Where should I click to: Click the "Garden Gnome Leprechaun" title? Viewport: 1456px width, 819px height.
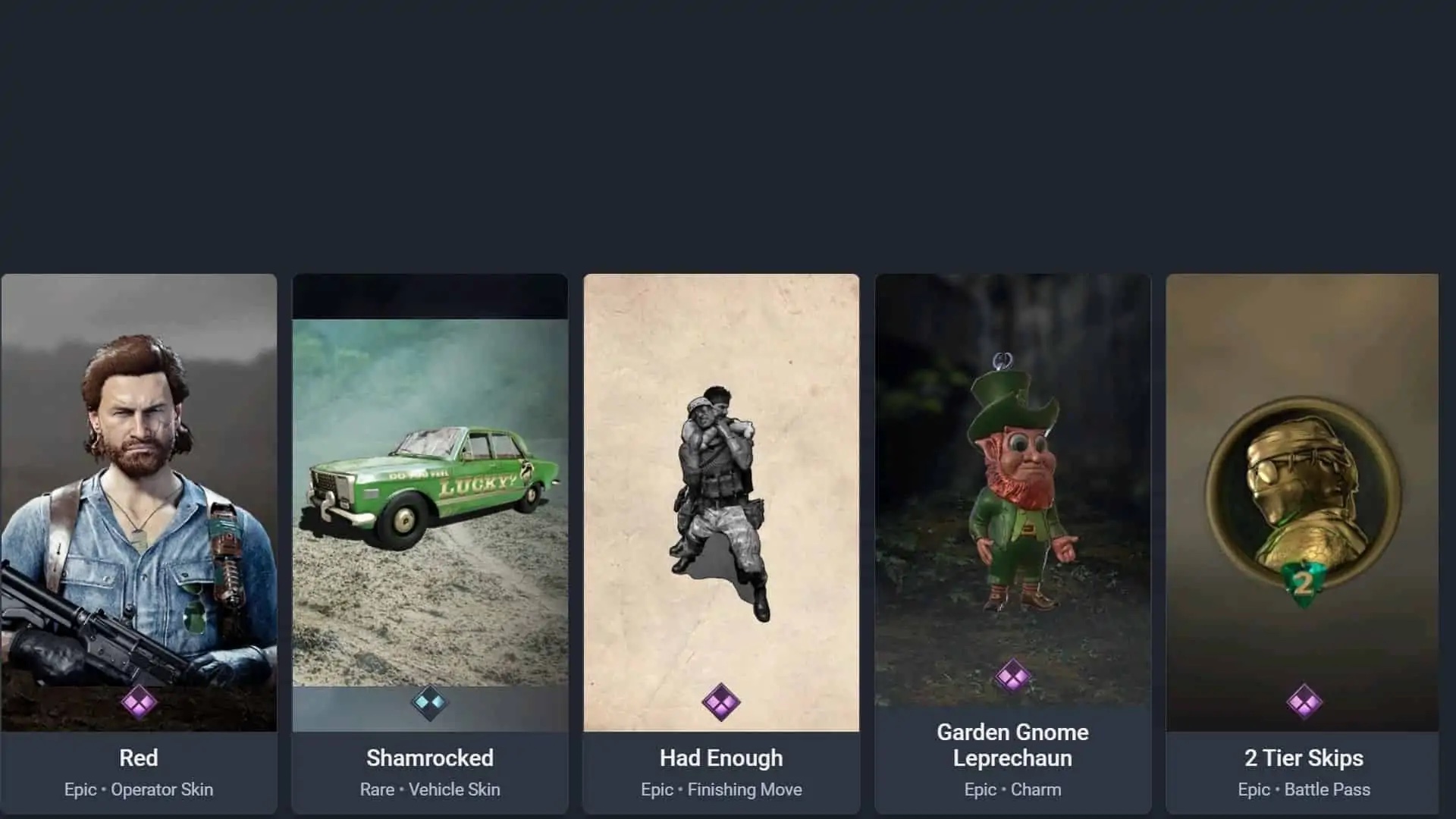[x=1012, y=745]
